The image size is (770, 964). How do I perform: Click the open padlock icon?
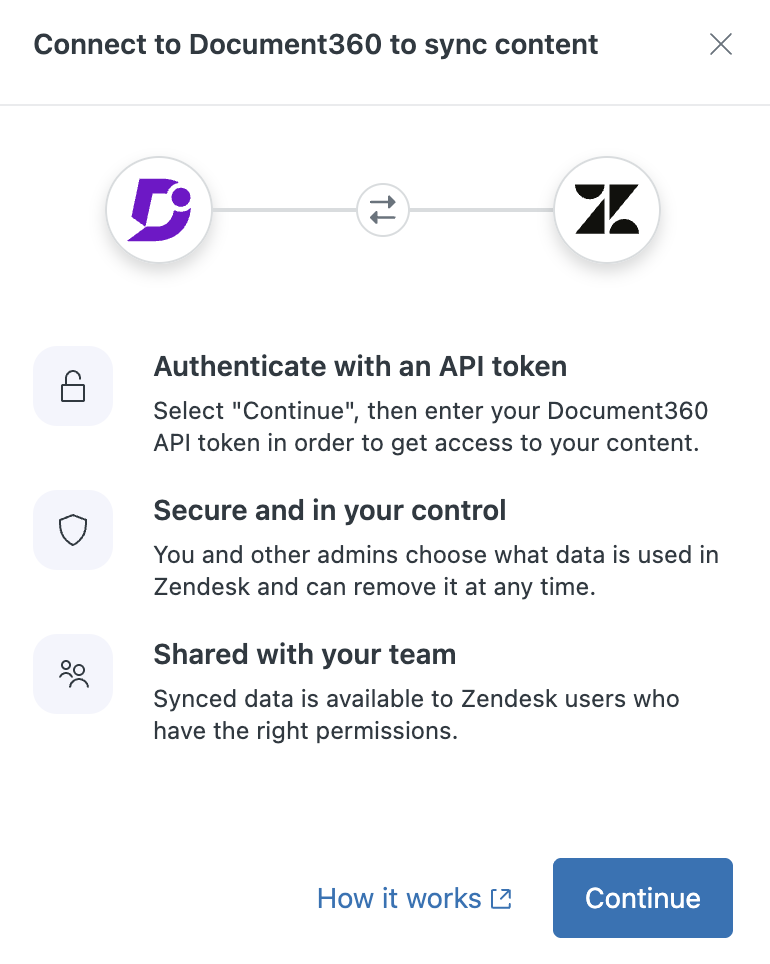pos(73,386)
